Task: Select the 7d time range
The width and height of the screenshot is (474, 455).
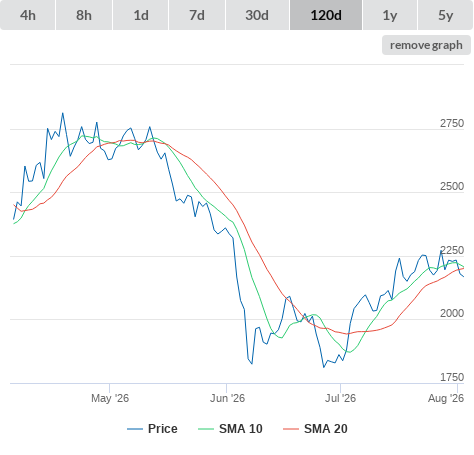Action: pyautogui.click(x=197, y=15)
